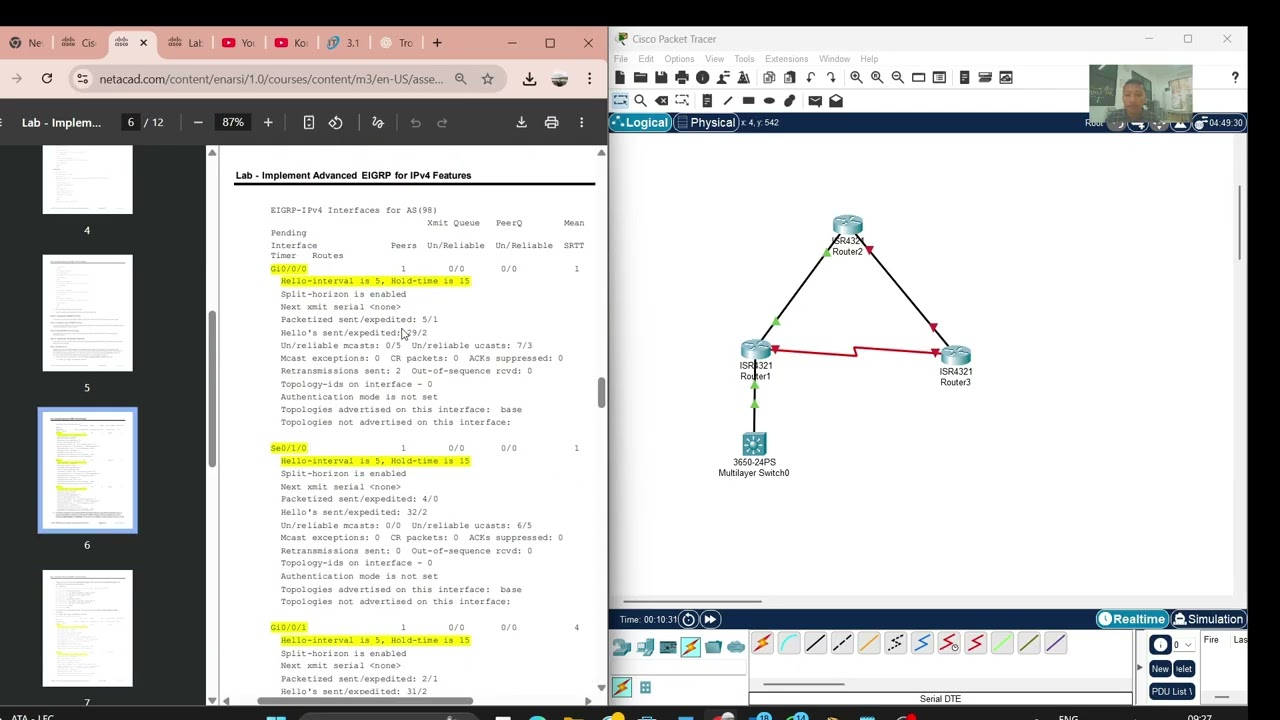Save the Packet Tracer file with disk icon
This screenshot has width=1280, height=720.
(x=661, y=77)
